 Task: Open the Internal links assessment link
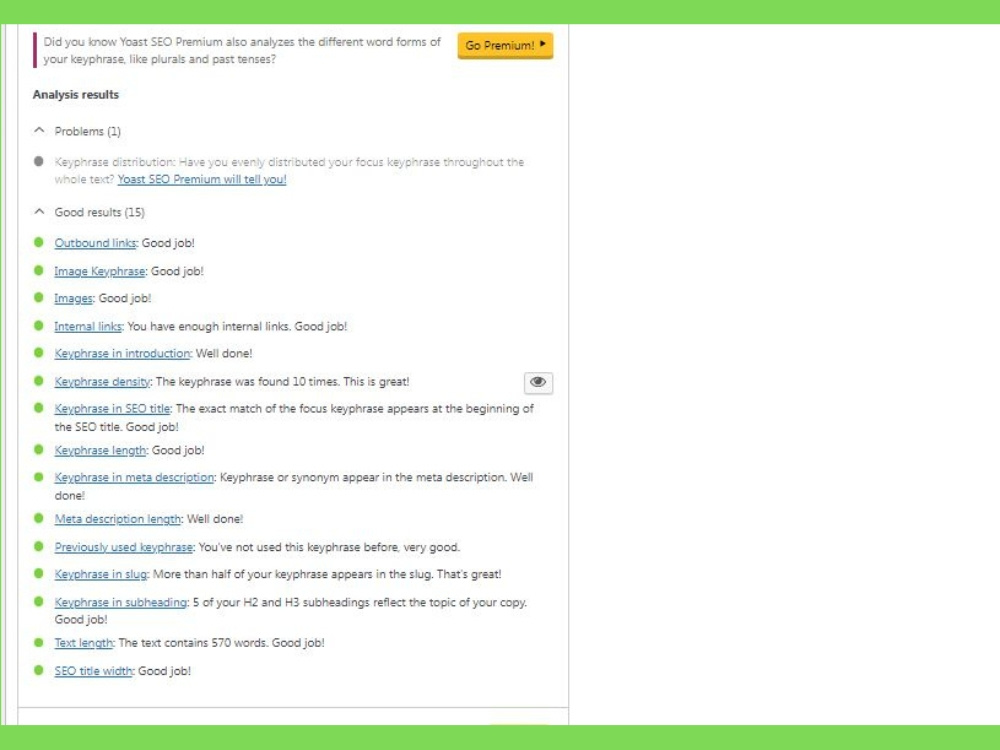88,327
